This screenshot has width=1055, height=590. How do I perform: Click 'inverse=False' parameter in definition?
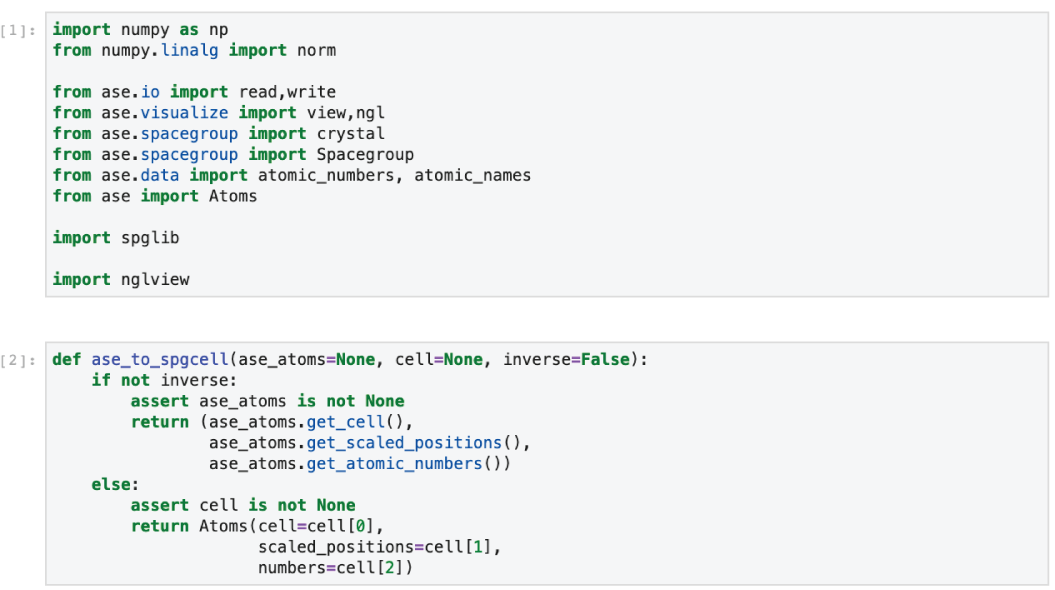tap(567, 360)
